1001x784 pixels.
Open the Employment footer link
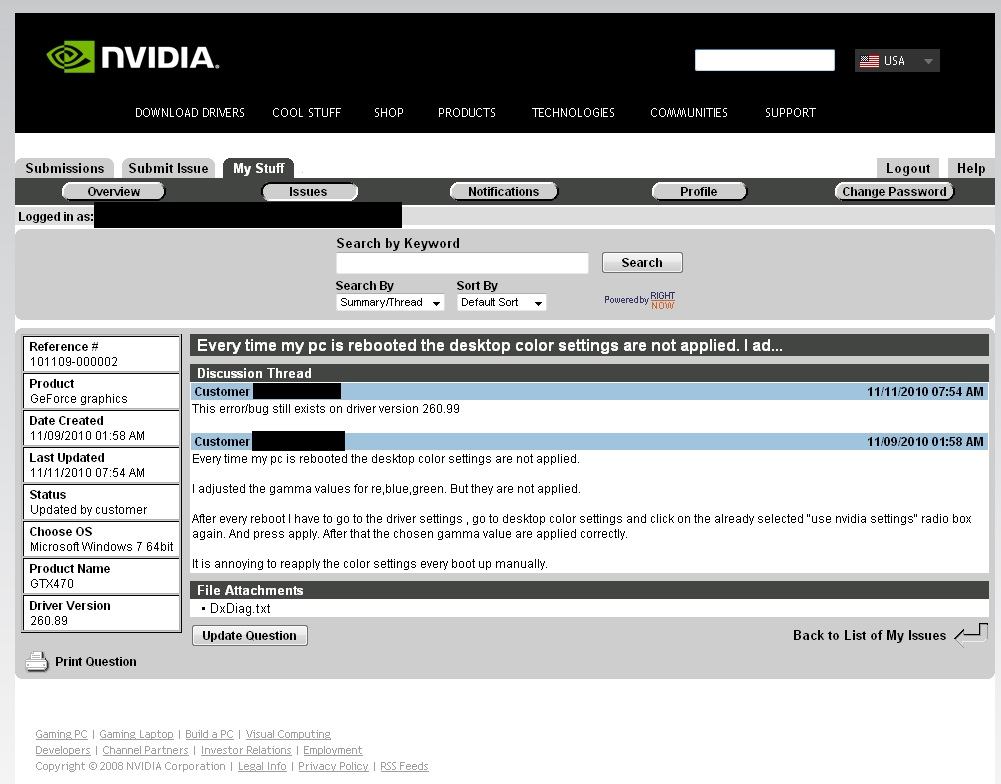point(333,750)
